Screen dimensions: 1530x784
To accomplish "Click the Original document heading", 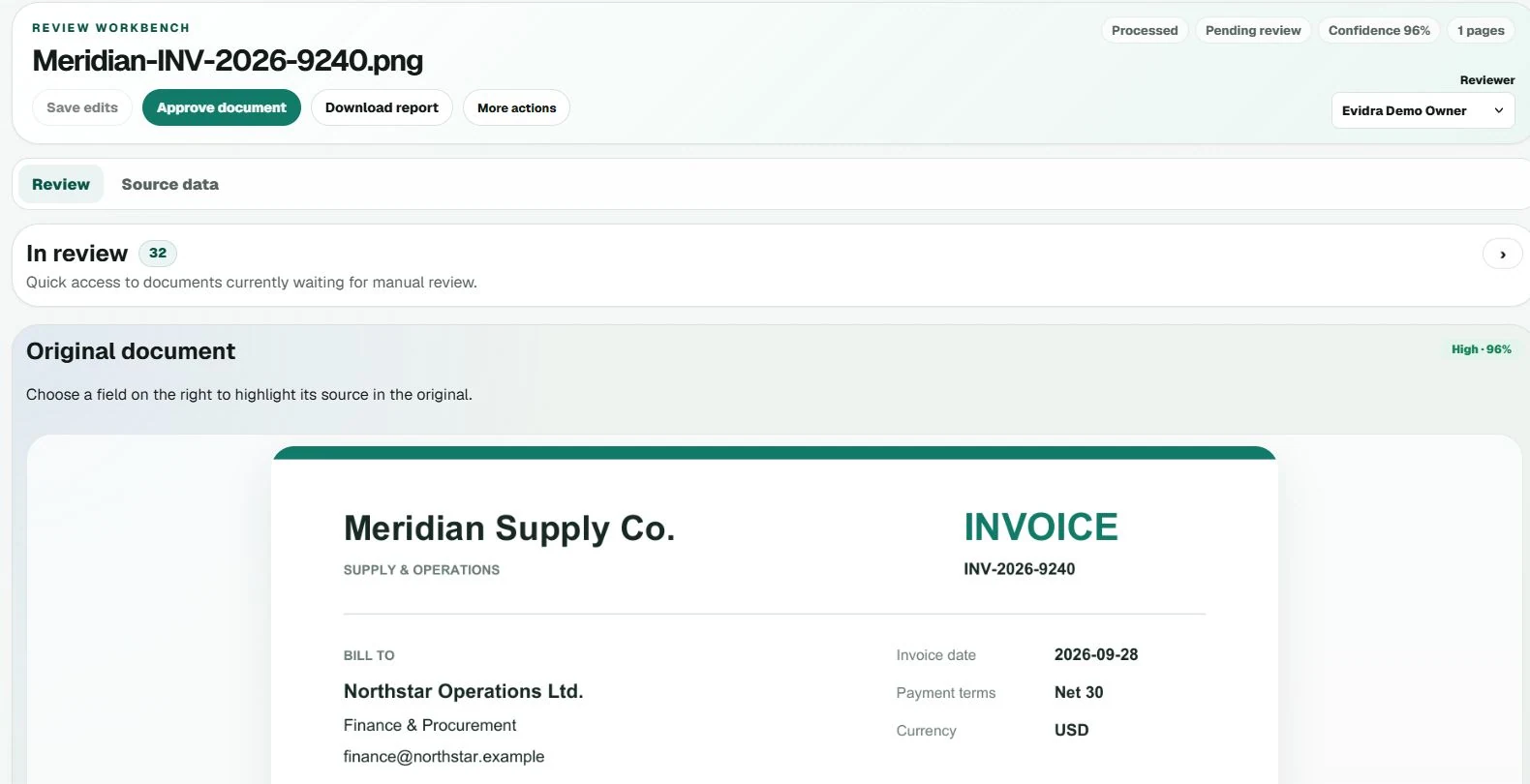I will (131, 351).
